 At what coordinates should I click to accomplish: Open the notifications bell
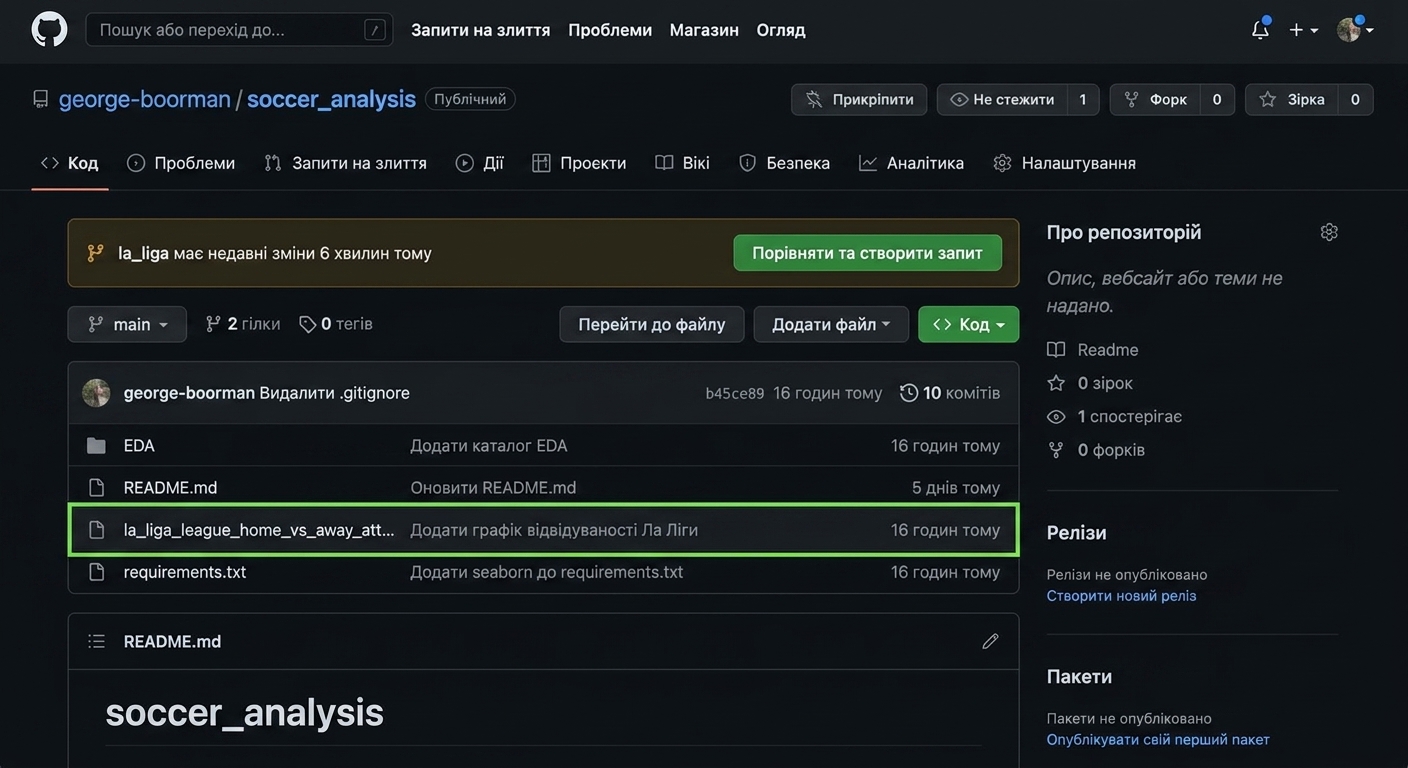click(1260, 30)
